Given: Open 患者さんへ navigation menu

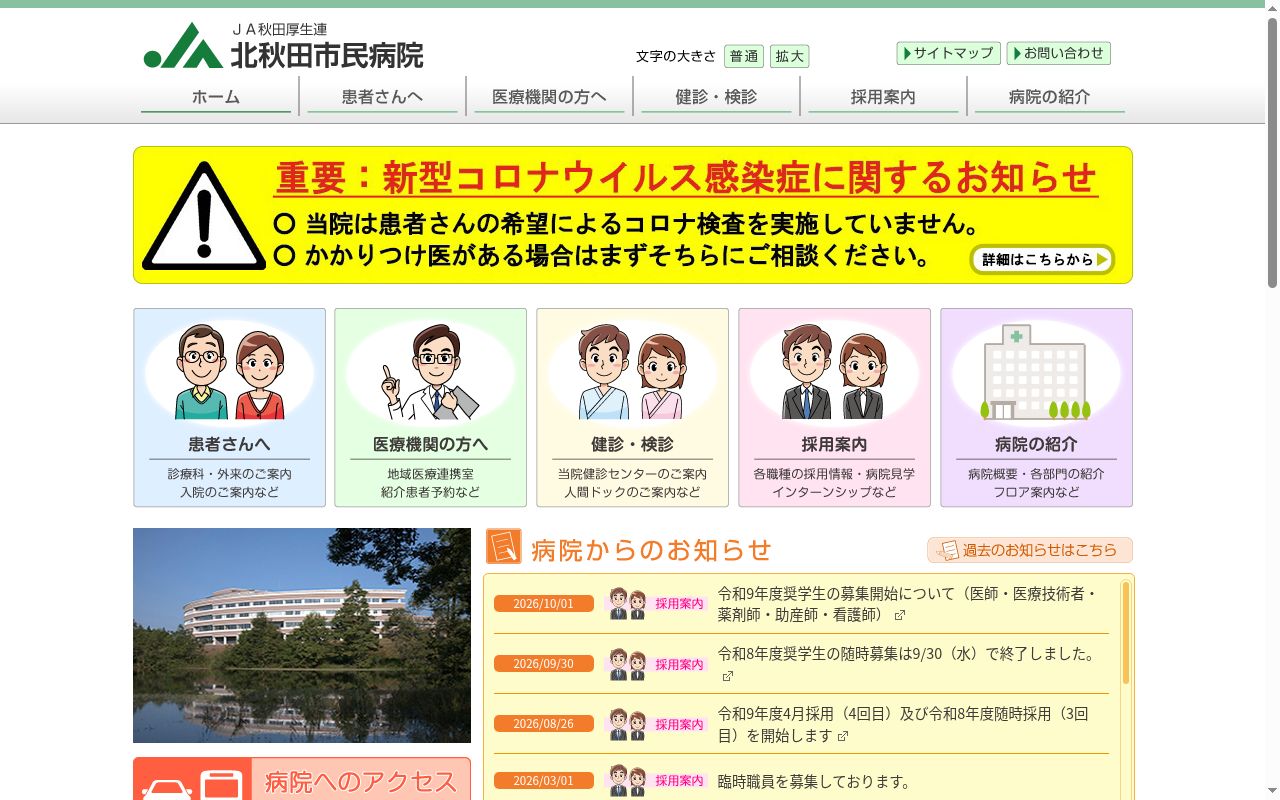Looking at the screenshot, I should point(383,97).
